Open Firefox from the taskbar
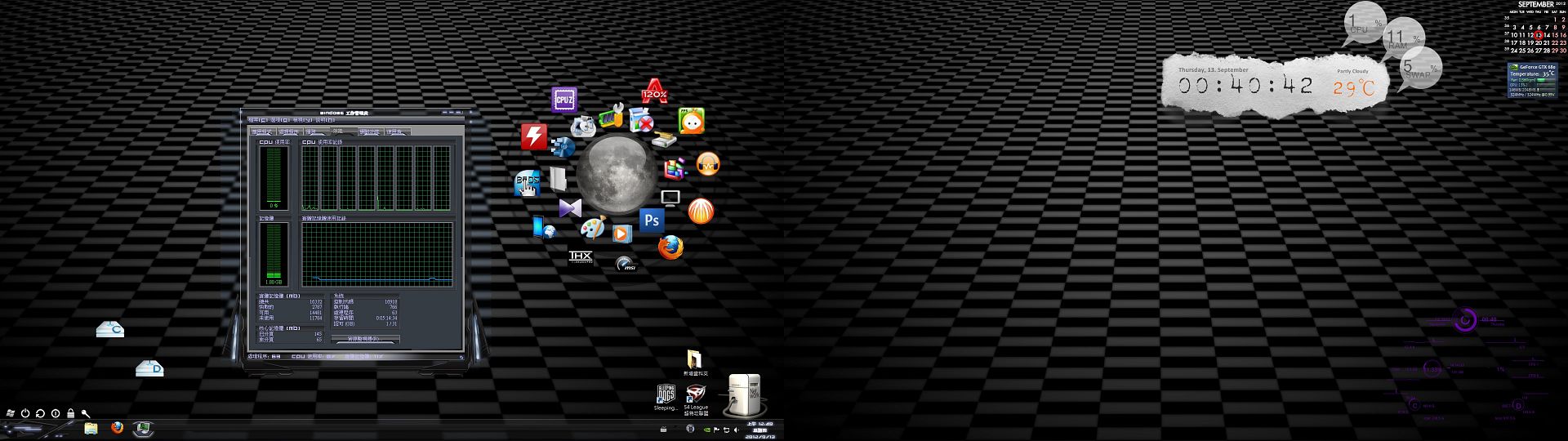The image size is (1568, 441). coord(117,428)
